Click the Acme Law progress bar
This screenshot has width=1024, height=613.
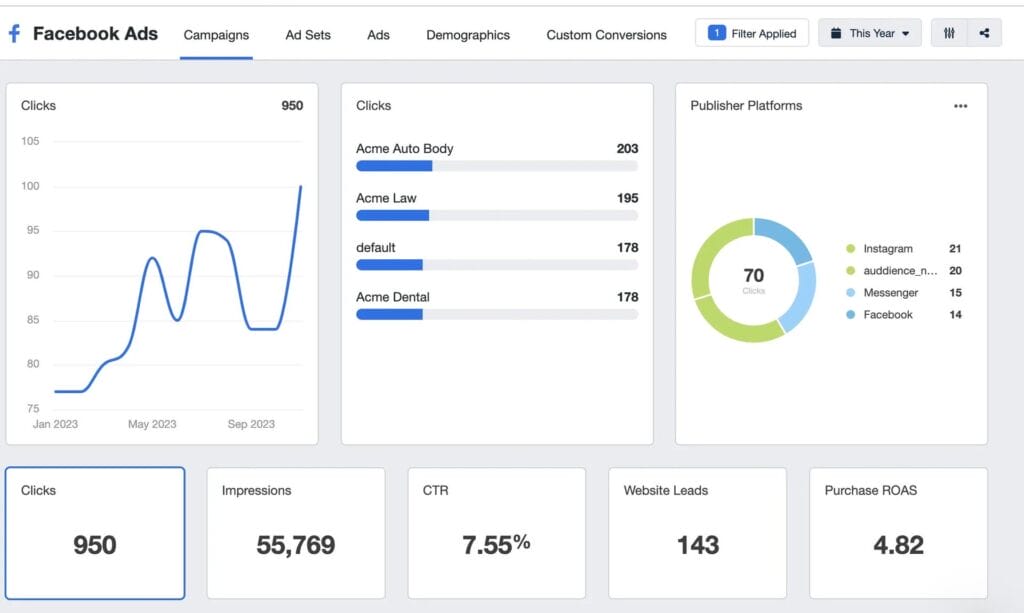497,215
